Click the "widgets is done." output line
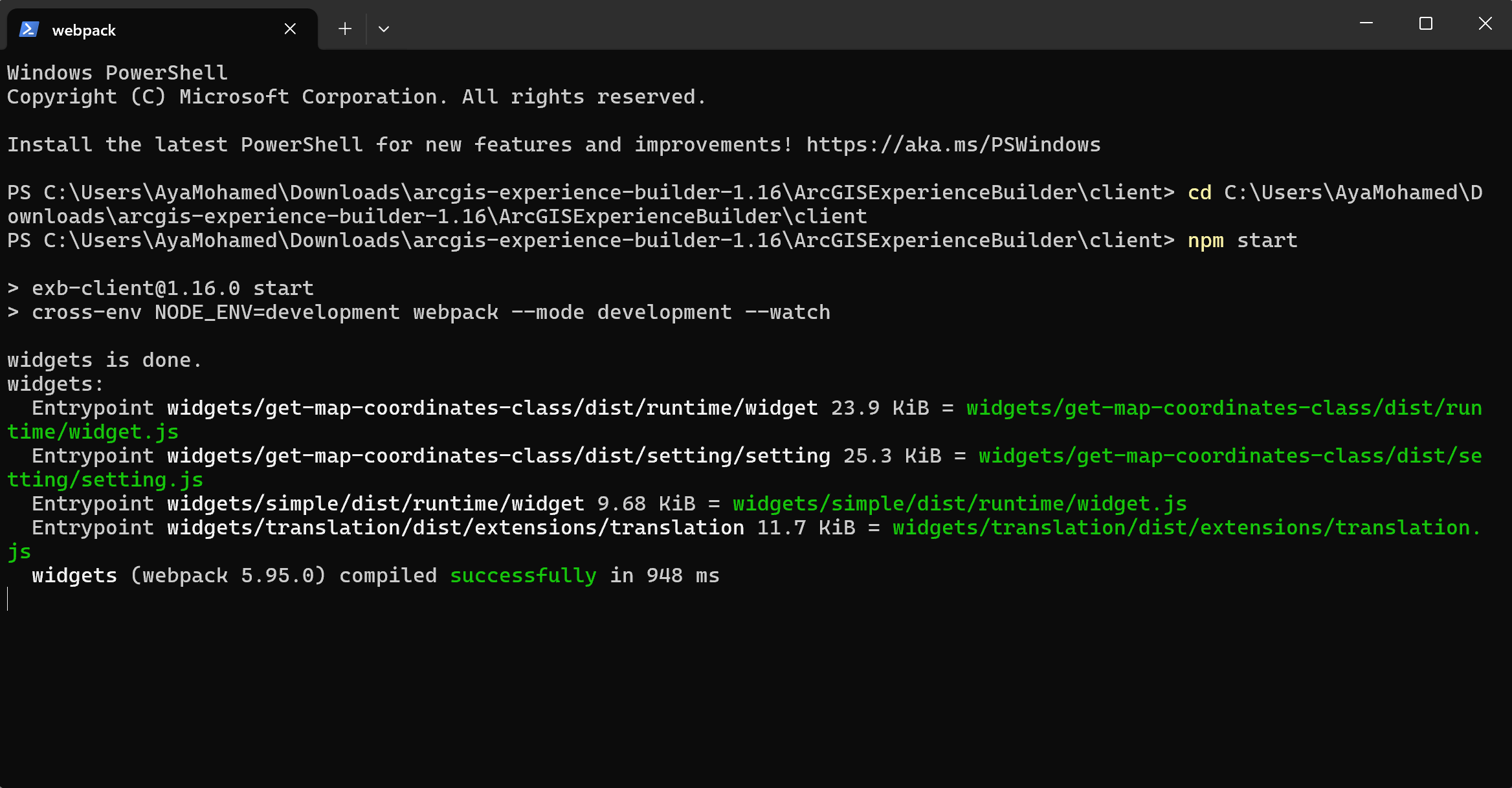 (104, 360)
